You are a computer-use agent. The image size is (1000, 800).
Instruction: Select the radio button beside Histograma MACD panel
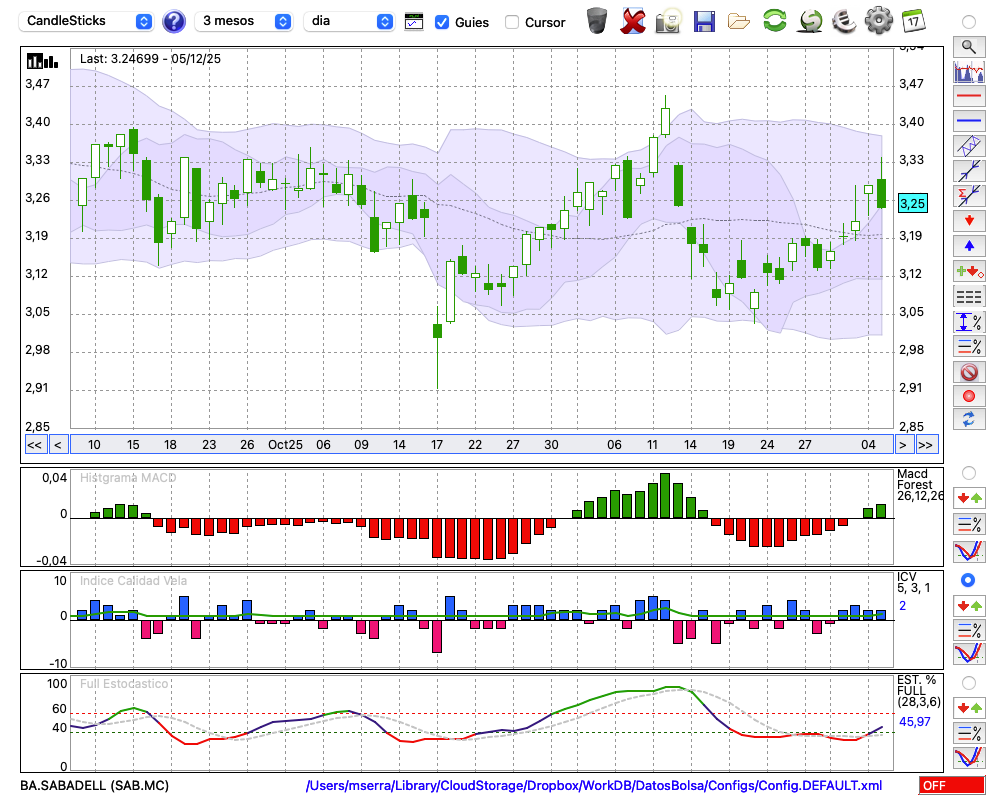[968, 472]
